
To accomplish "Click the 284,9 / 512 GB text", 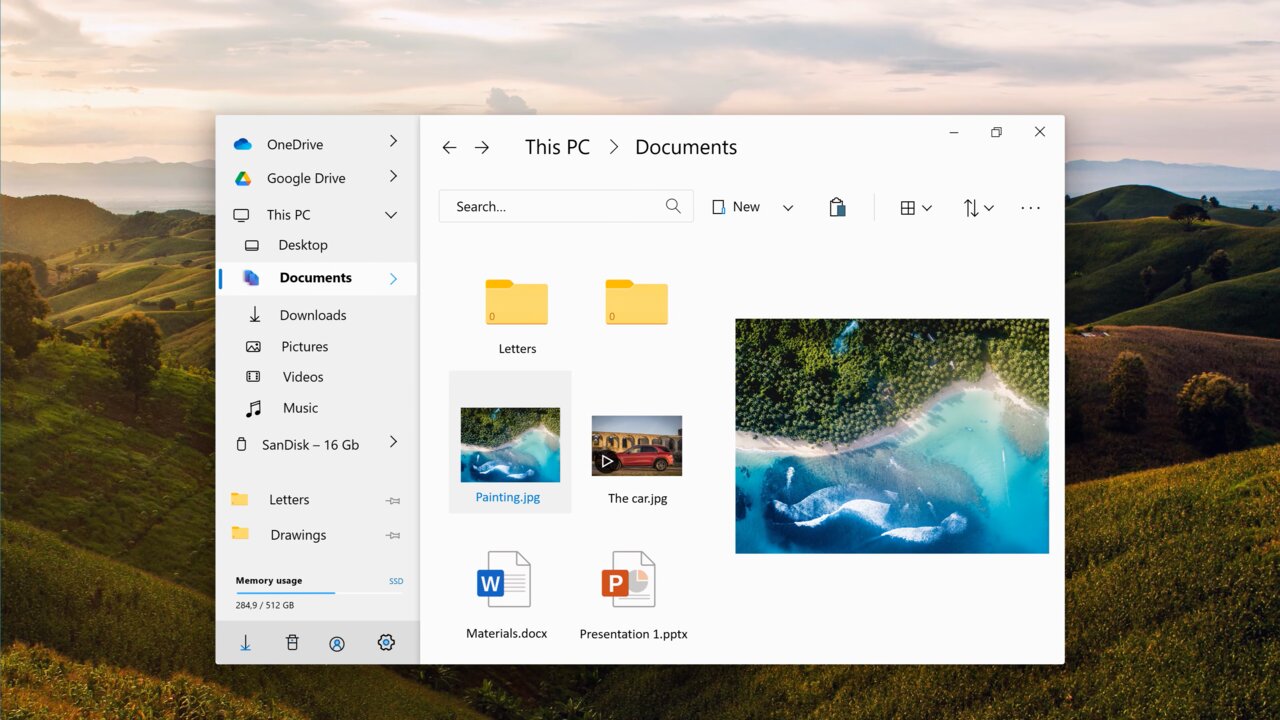I will pyautogui.click(x=265, y=605).
